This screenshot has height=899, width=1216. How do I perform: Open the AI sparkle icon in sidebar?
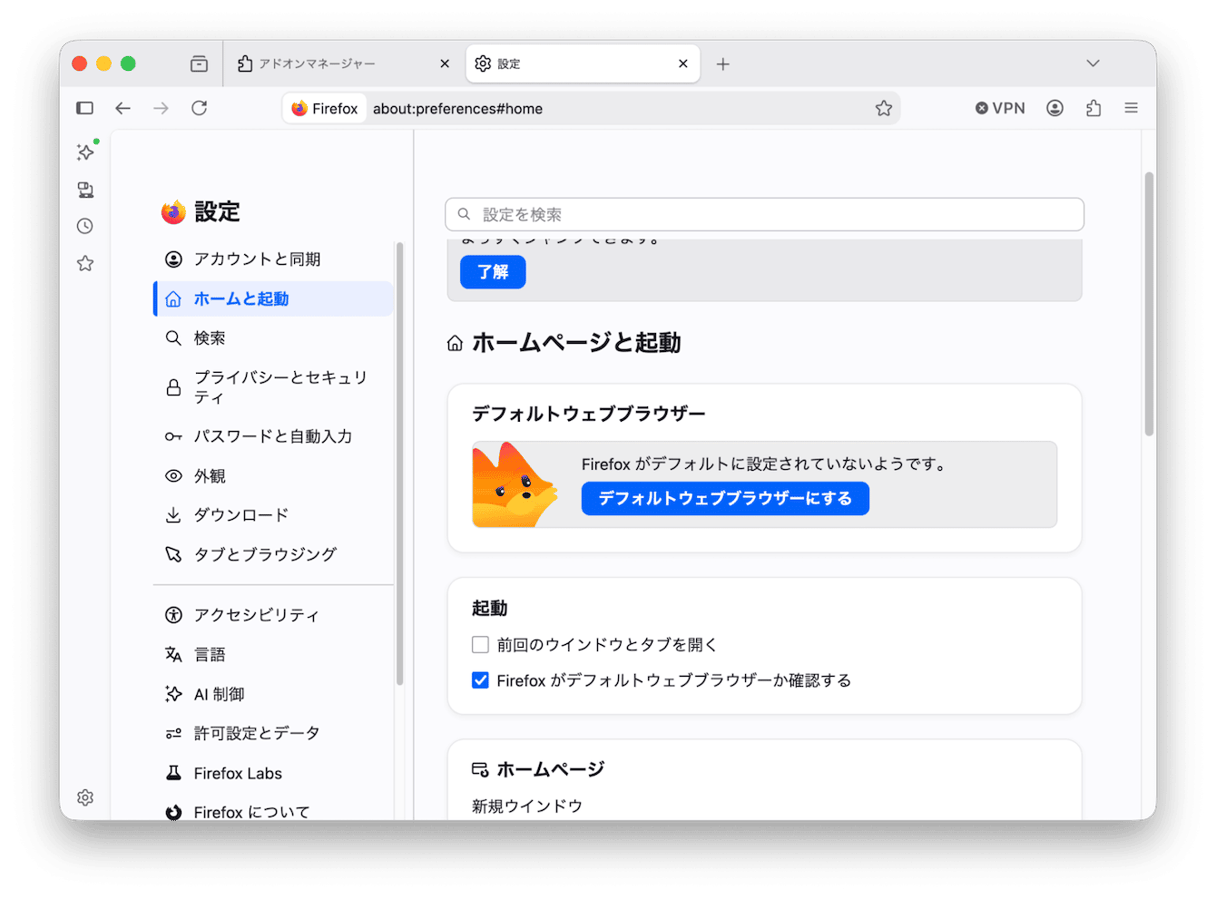(86, 152)
